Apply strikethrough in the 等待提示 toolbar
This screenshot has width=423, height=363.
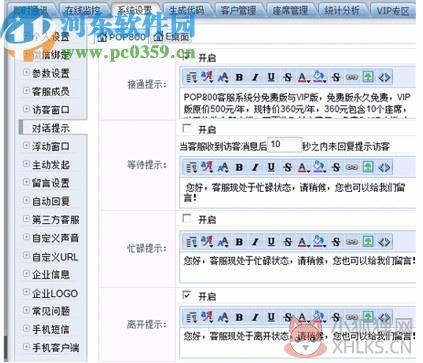(287, 167)
